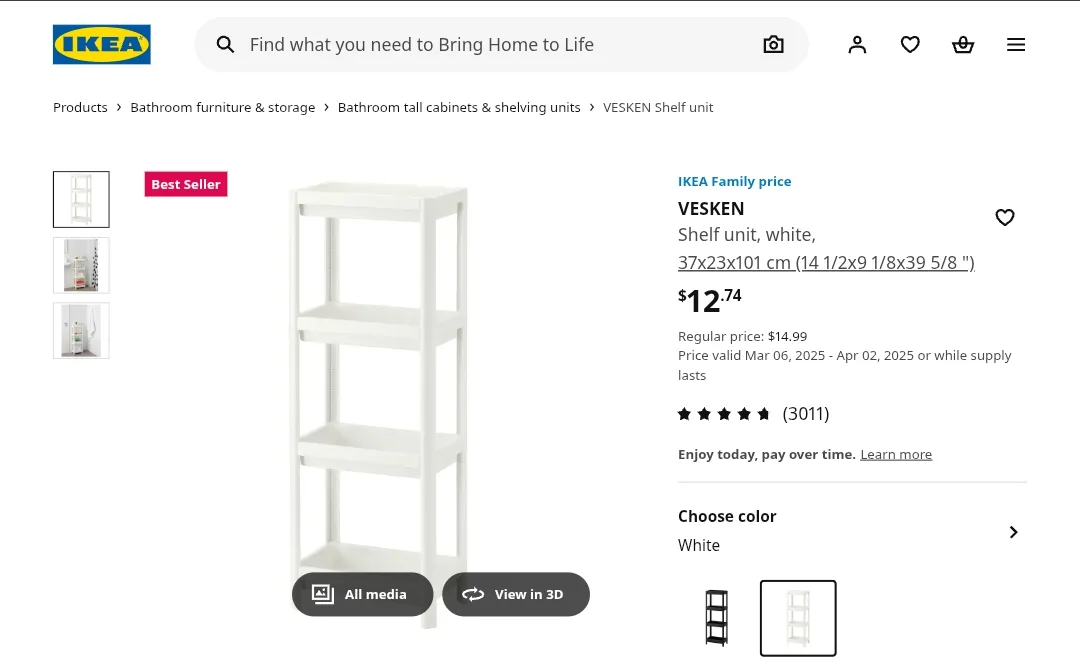Navigate to the Products breadcrumb
Viewport: 1080px width, 669px height.
point(80,107)
